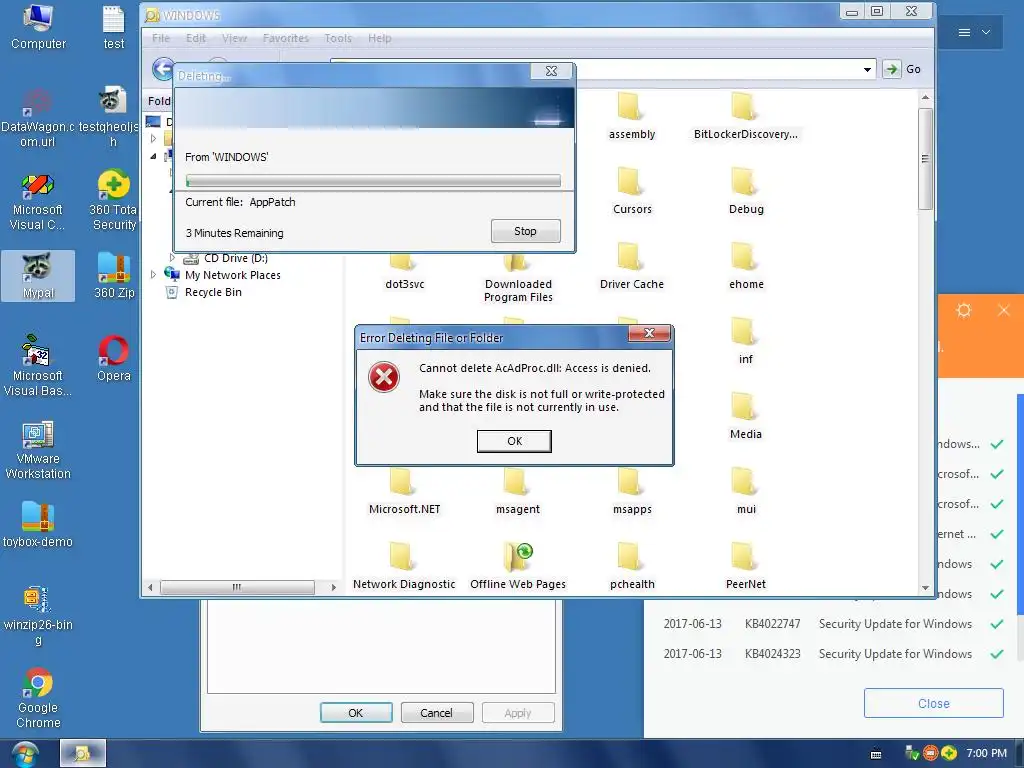The width and height of the screenshot is (1024, 768).
Task: Open the msagent folder
Action: pyautogui.click(x=518, y=492)
